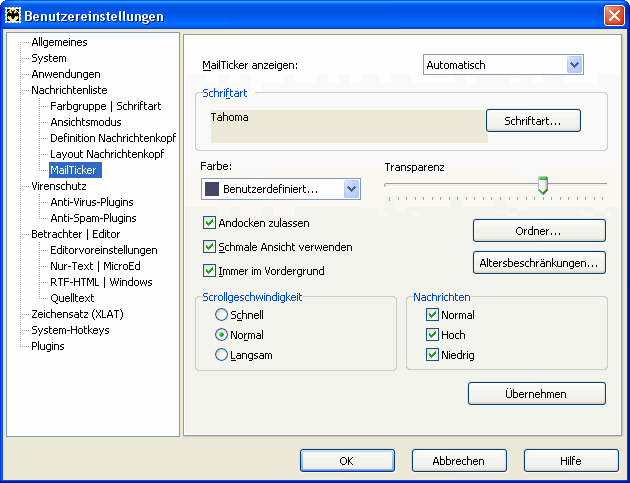Click the Transparenz slider thumb
Screen dimensions: 630x483
(543, 185)
